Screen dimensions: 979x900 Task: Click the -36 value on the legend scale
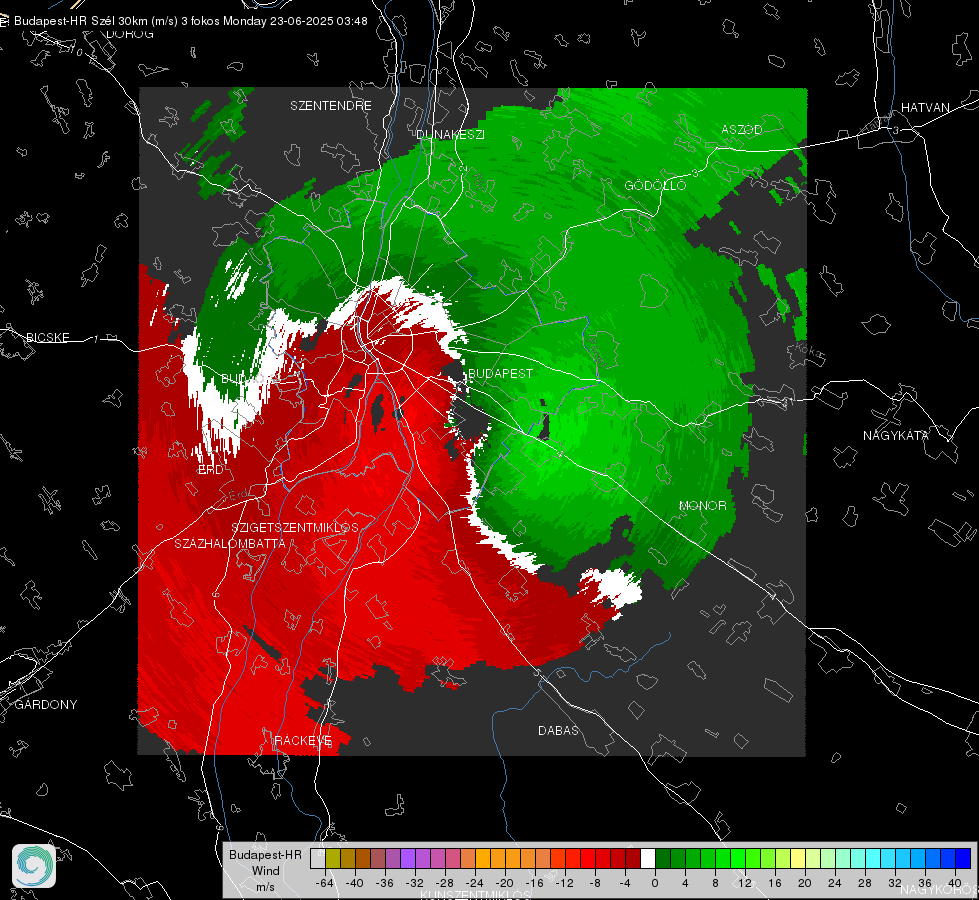click(x=385, y=883)
